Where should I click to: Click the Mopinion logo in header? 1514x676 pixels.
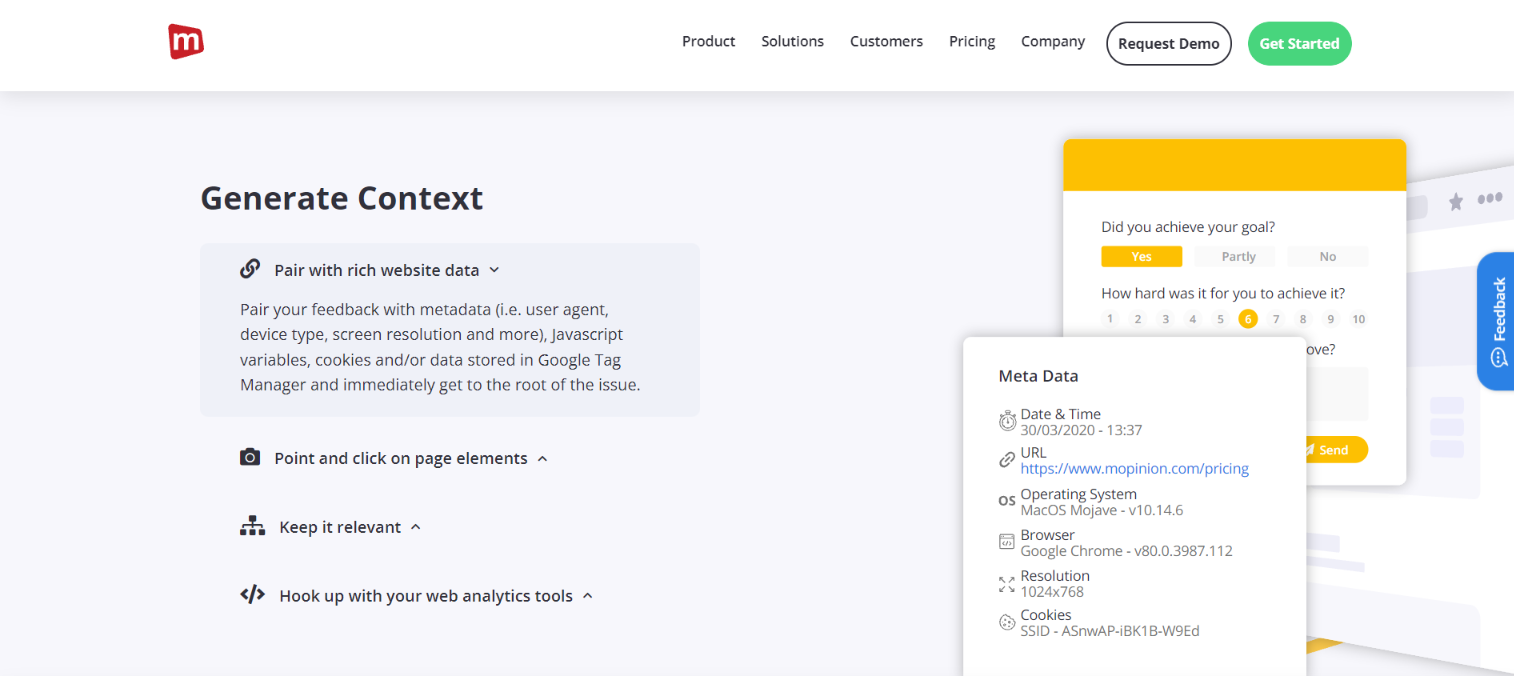pyautogui.click(x=186, y=42)
